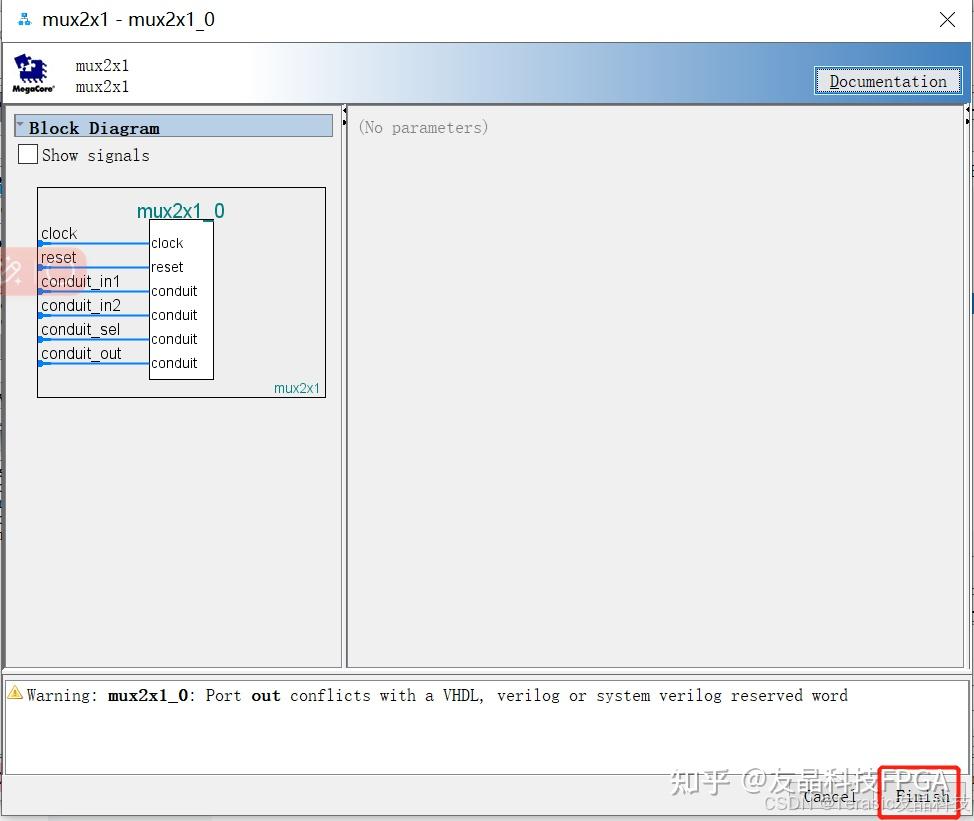The height and width of the screenshot is (821, 974).
Task: Select the mux2x1_0 block title
Action: click(x=181, y=211)
